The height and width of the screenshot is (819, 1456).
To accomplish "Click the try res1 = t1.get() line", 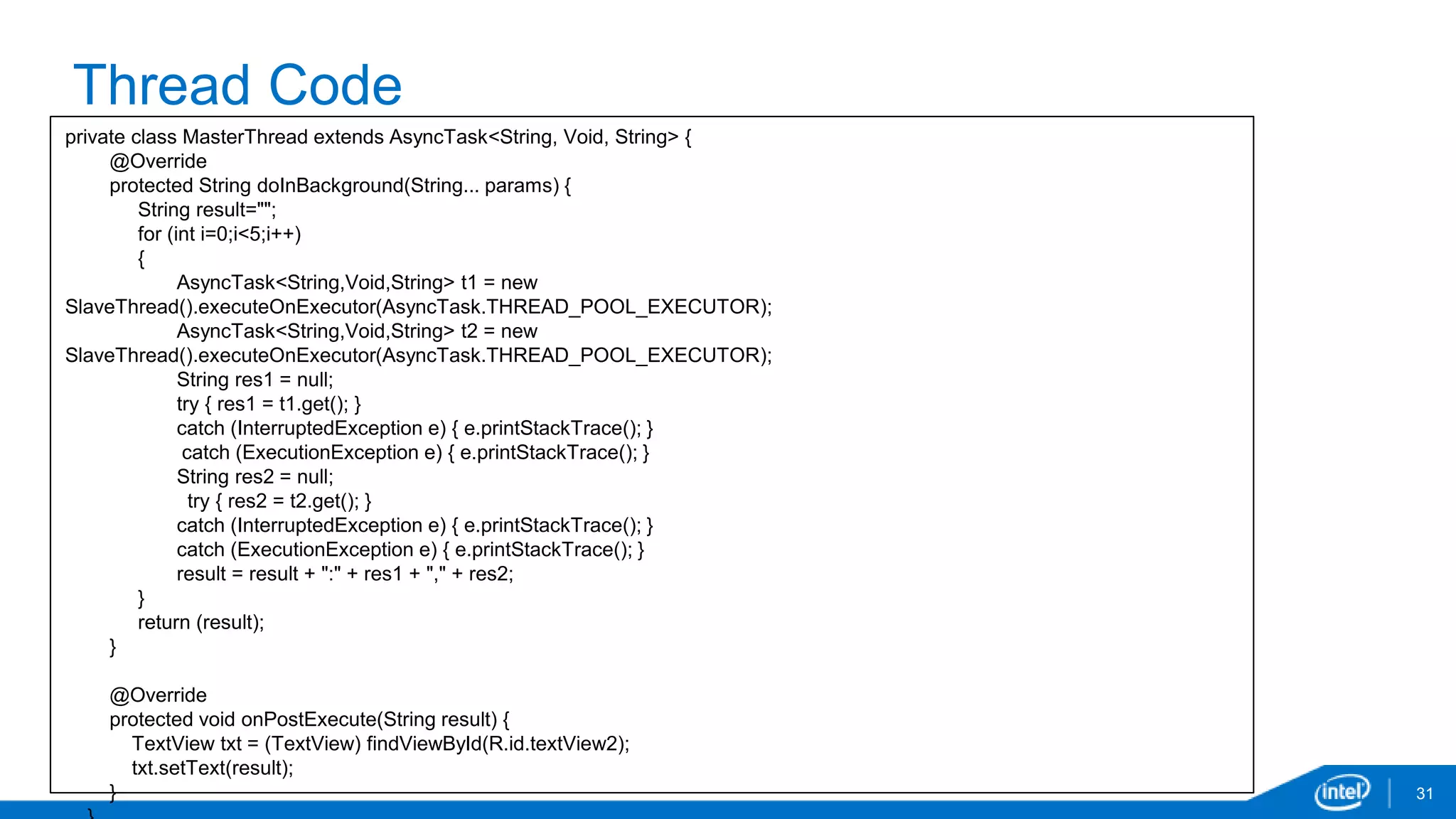I will click(x=269, y=404).
